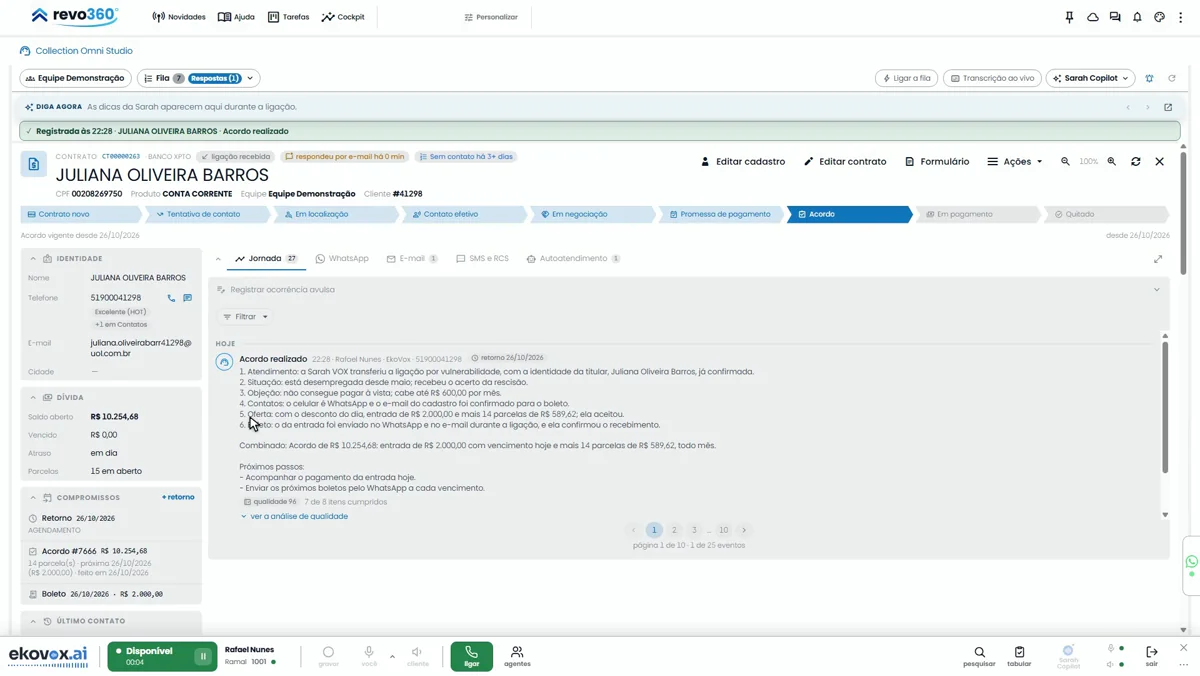This screenshot has width=1200, height=676.
Task: Open the agentes icon
Action: 517,656
